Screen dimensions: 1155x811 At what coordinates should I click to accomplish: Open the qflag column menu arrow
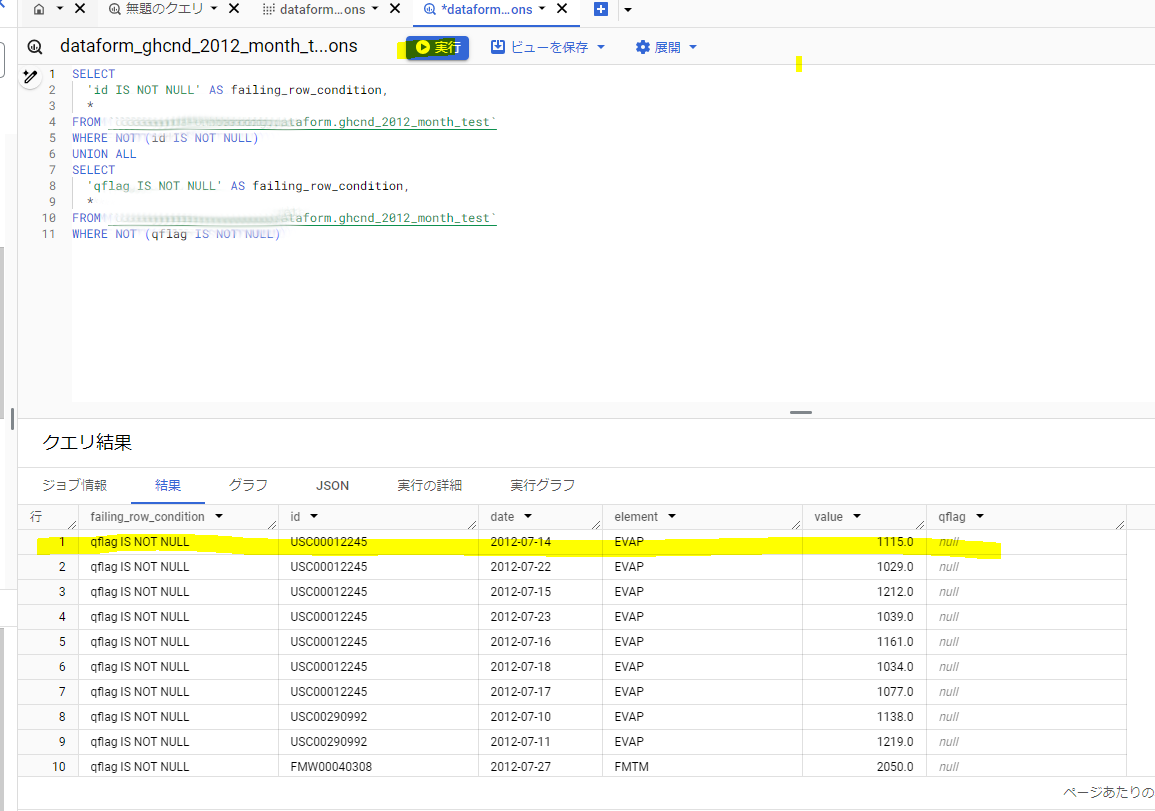pos(980,517)
